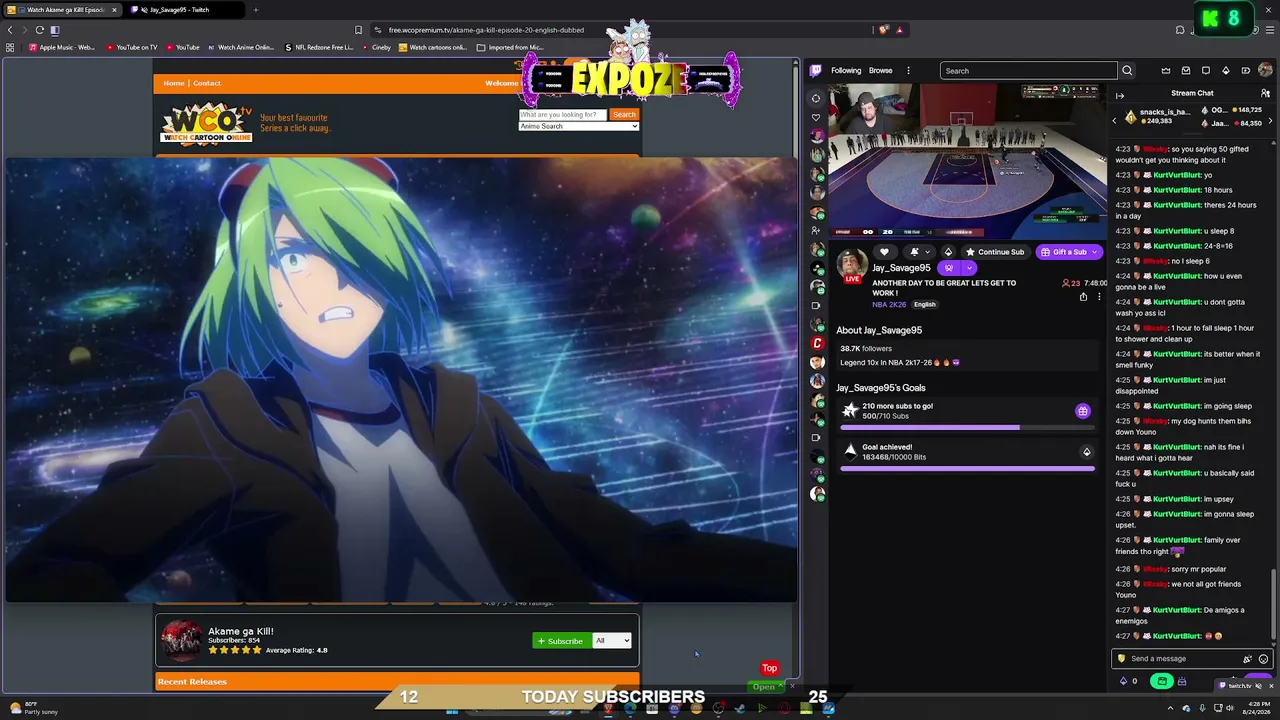Screen dimensions: 1280x720
Task: Open the Twitch home logo
Action: (x=816, y=71)
